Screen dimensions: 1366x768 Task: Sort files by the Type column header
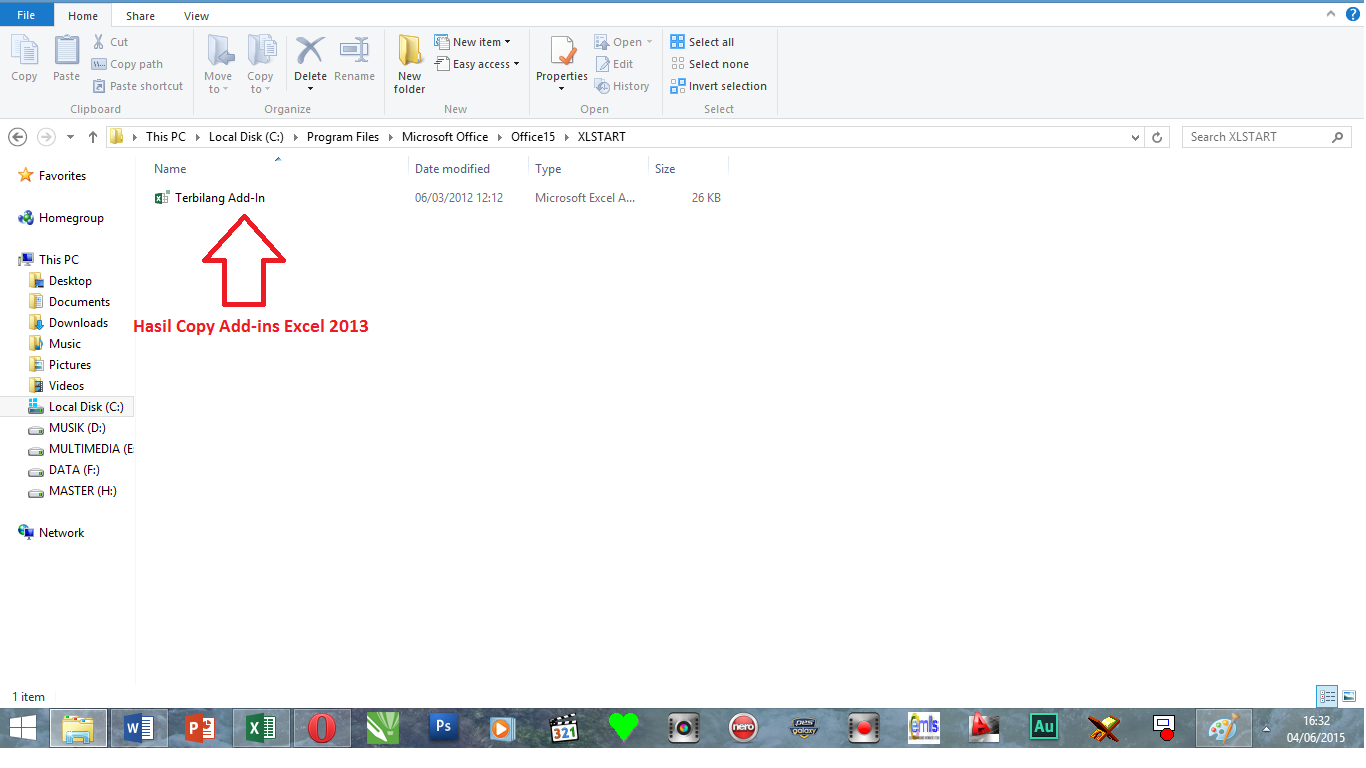[548, 169]
